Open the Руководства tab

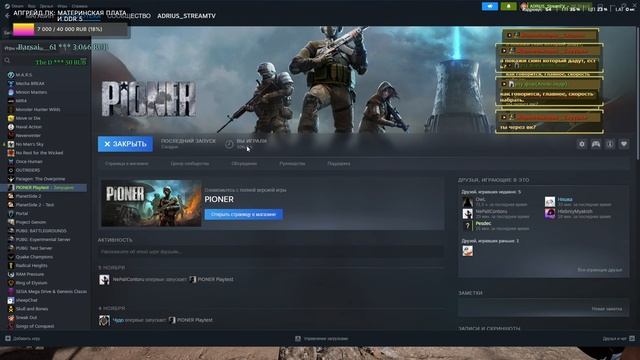click(x=292, y=164)
